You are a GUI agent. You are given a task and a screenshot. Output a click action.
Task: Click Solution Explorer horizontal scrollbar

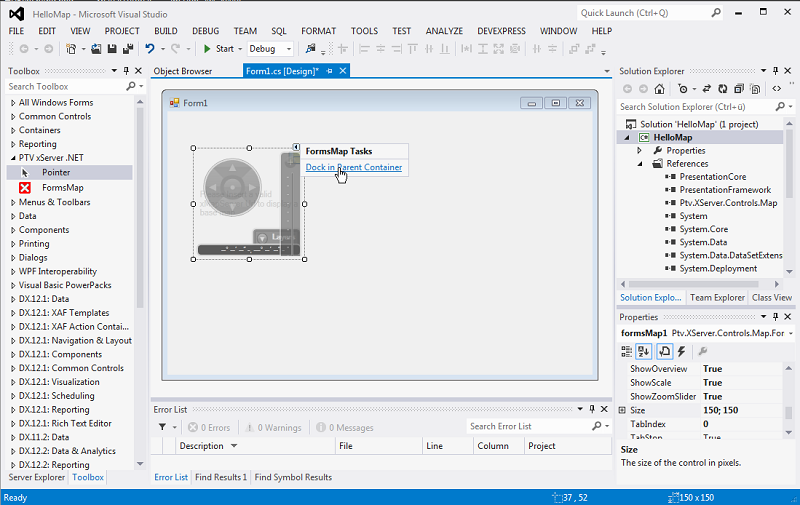(693, 284)
